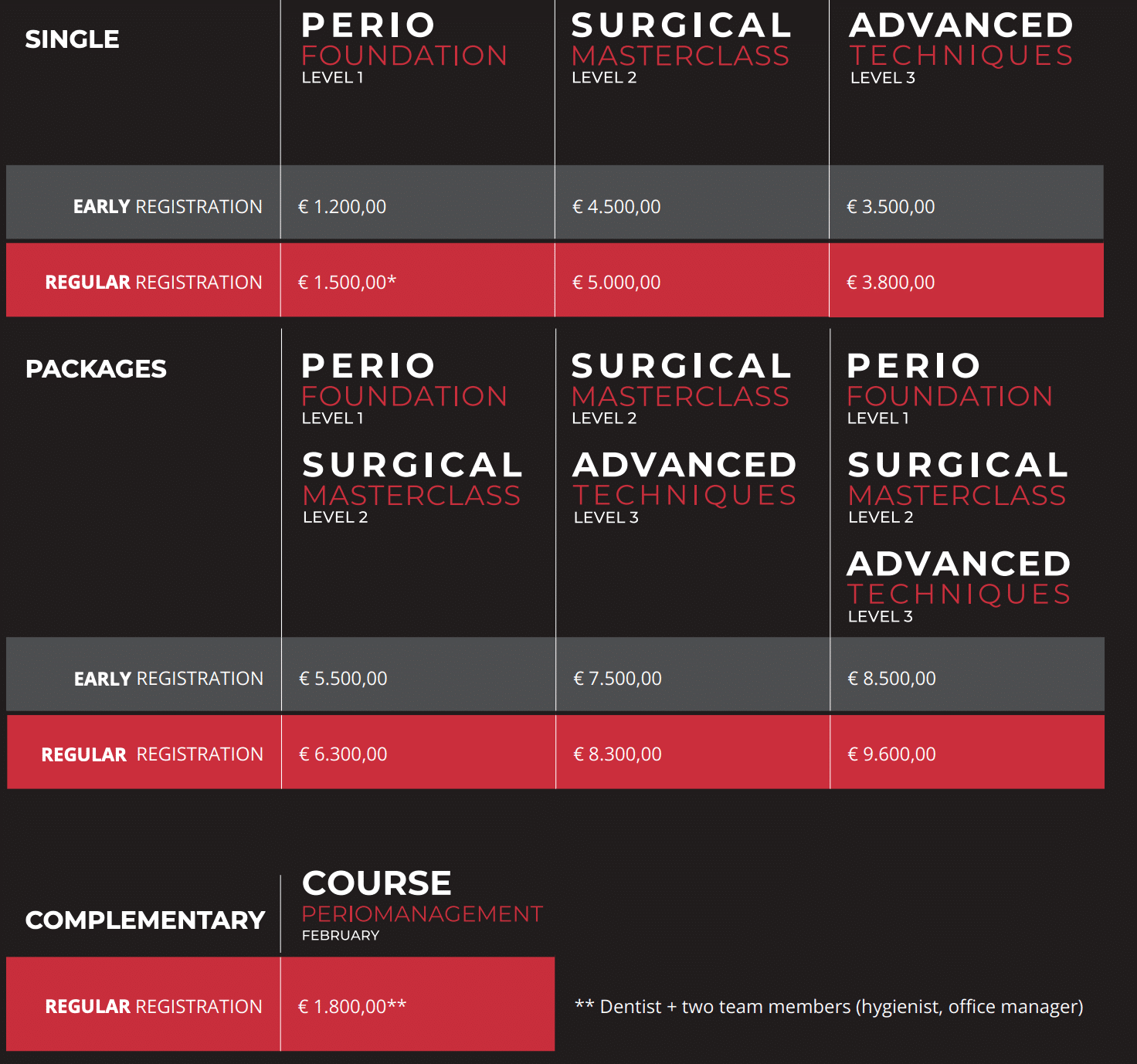Select the € 1.800,00** complementary course price
1137x1064 pixels.
pyautogui.click(x=352, y=1007)
